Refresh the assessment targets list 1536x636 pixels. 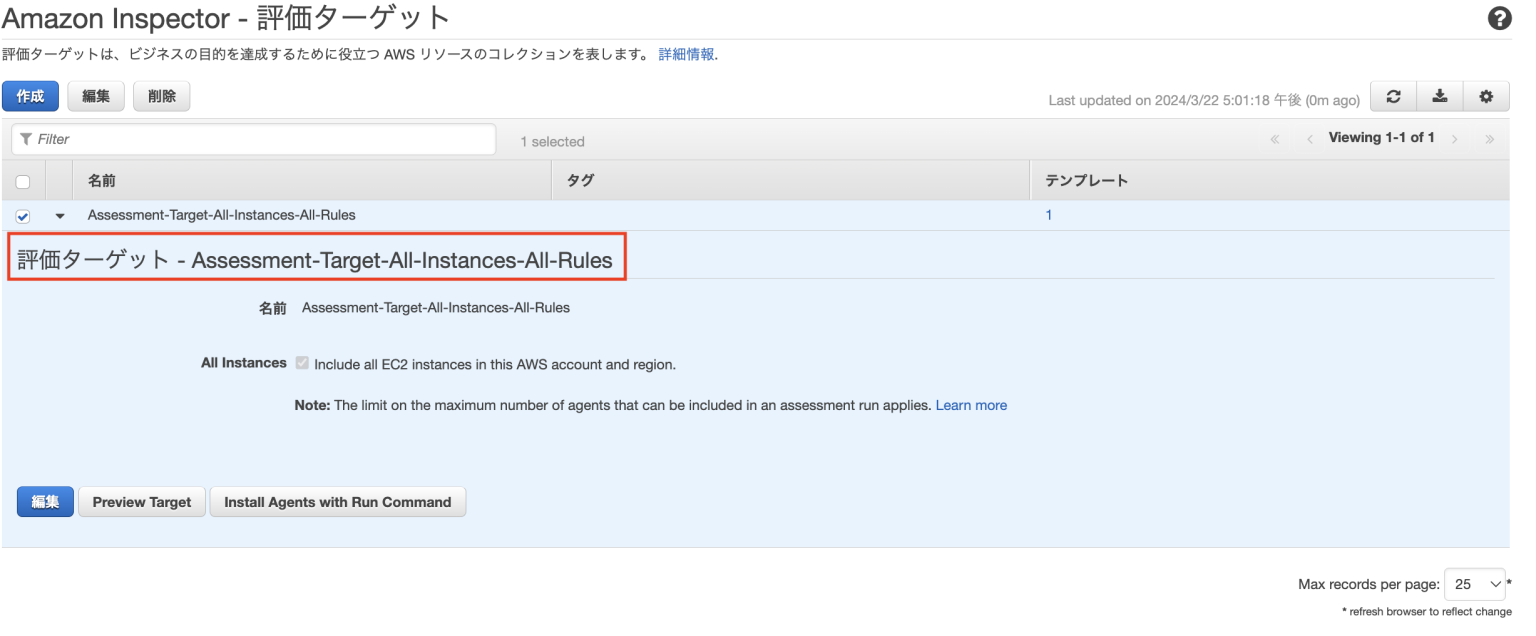point(1393,96)
